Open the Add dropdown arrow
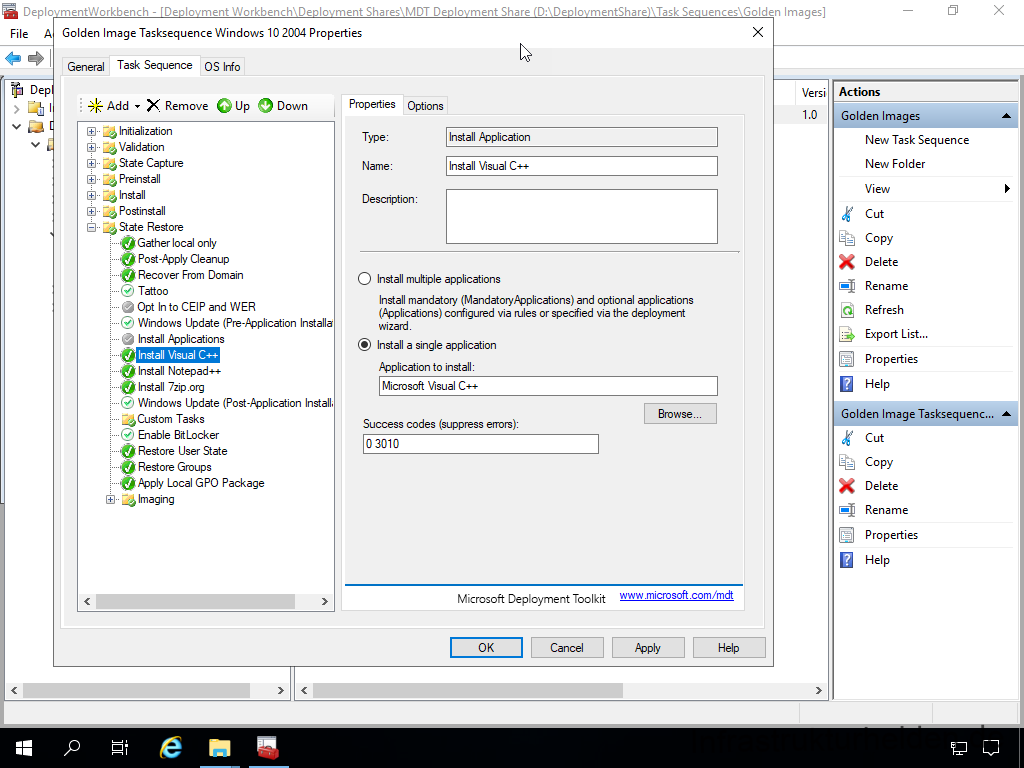The width and height of the screenshot is (1024, 768). pos(137,106)
